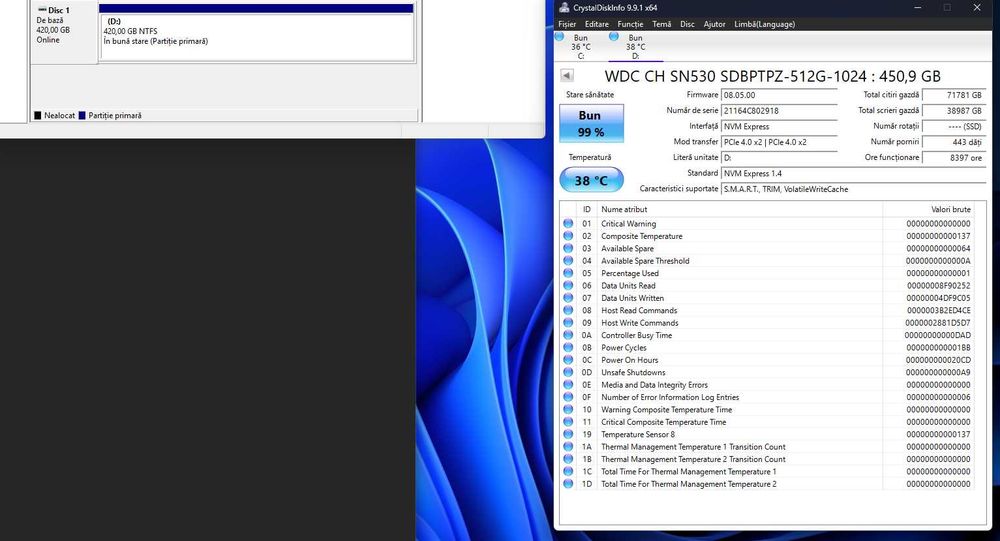Click the ID column header
Screen dimensions: 1000x541
tap(586, 209)
